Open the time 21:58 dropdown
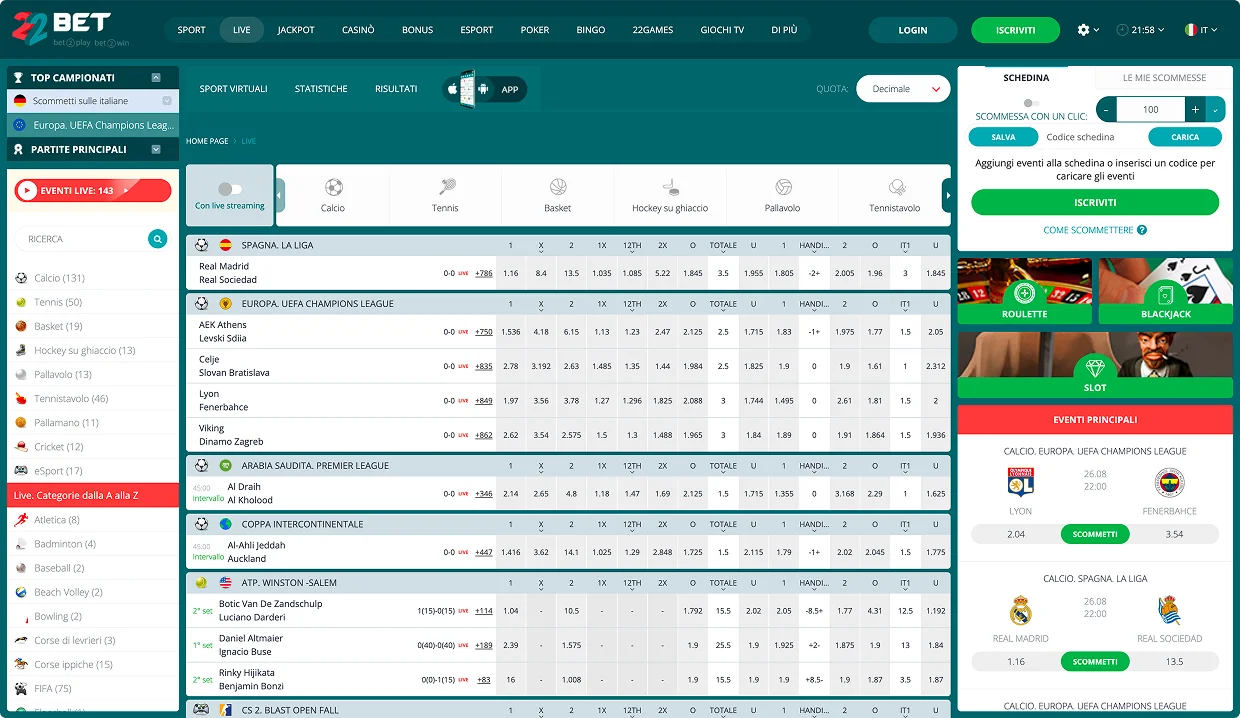1240x718 pixels. pos(1140,30)
